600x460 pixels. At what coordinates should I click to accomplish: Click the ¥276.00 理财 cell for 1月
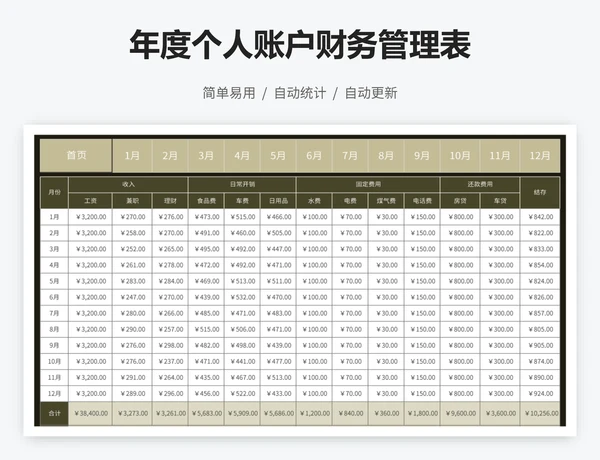(170, 217)
